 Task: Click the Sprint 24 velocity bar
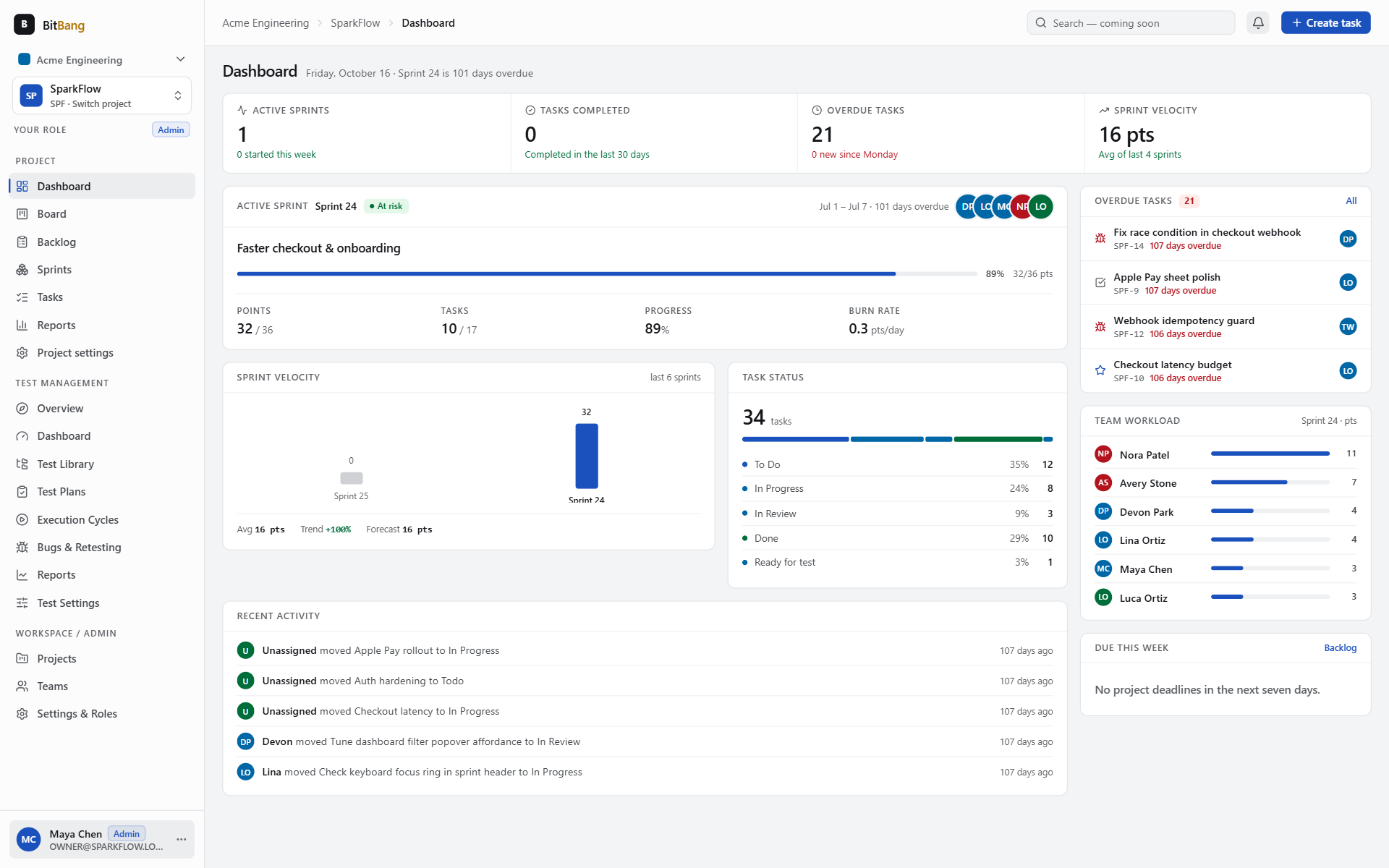(x=587, y=456)
